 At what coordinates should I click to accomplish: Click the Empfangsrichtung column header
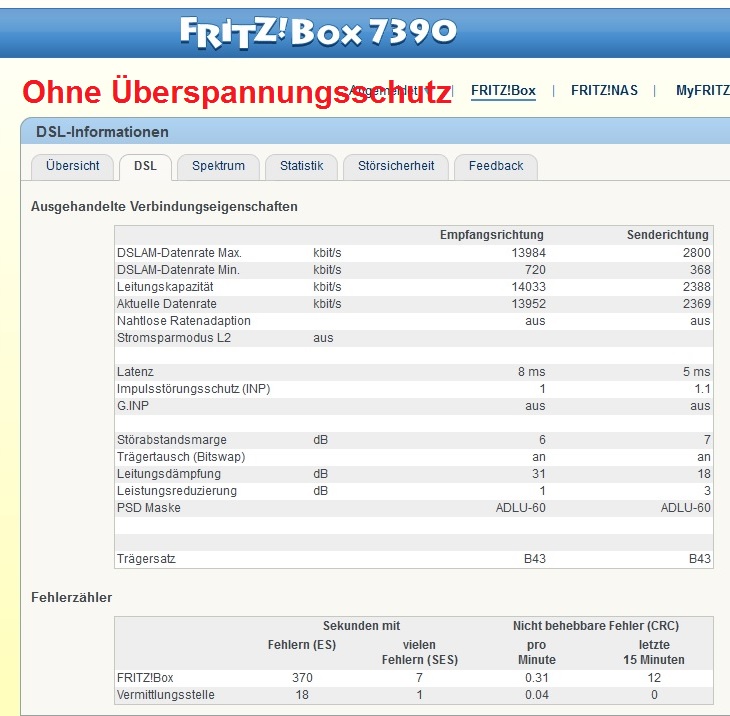492,235
